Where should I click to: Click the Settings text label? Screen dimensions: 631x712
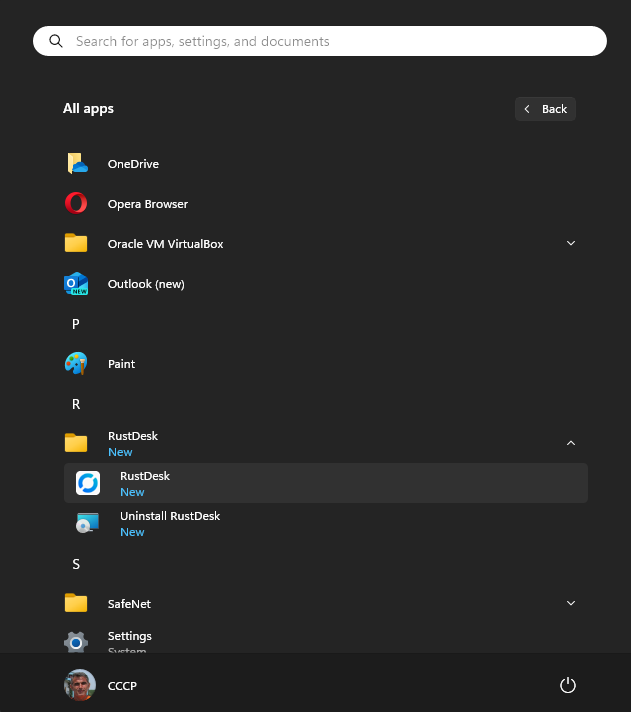coord(130,636)
